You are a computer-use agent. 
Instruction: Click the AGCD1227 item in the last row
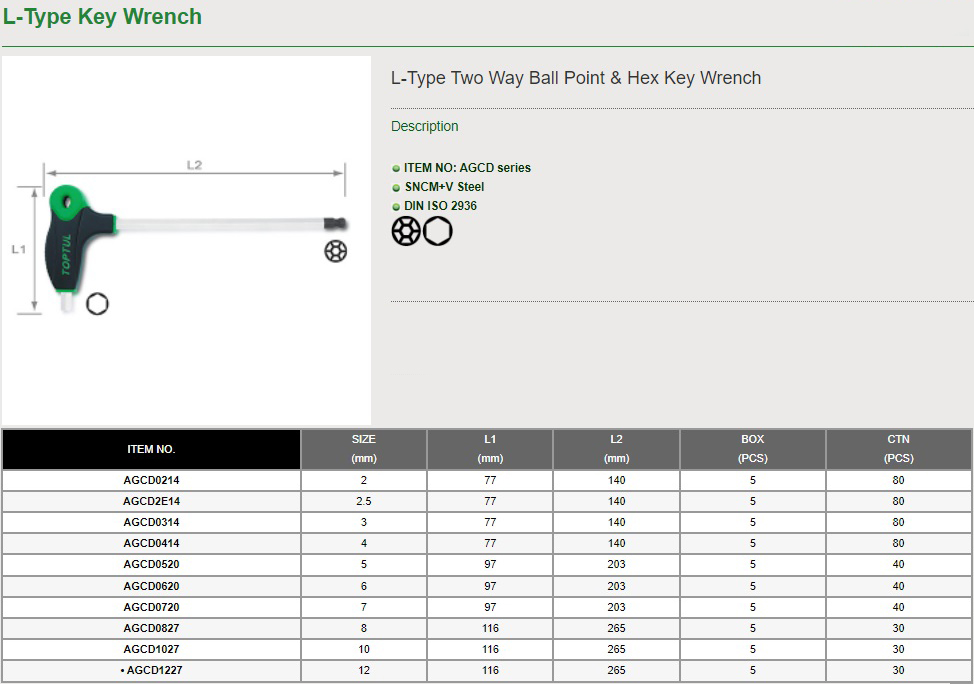154,670
